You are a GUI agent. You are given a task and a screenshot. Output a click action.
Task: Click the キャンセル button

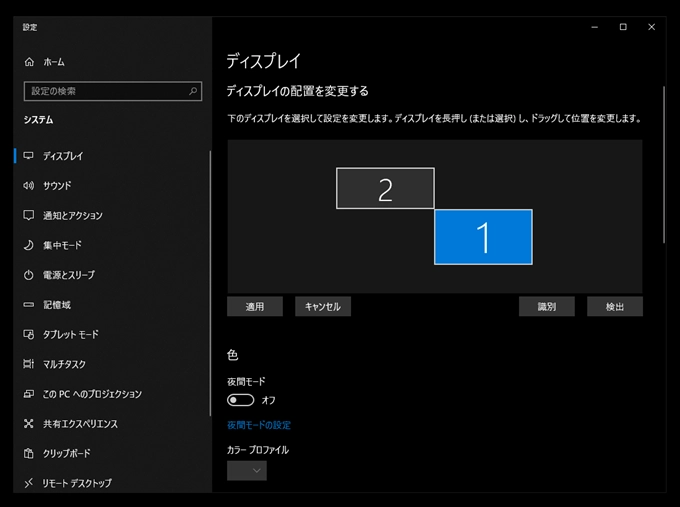(323, 307)
